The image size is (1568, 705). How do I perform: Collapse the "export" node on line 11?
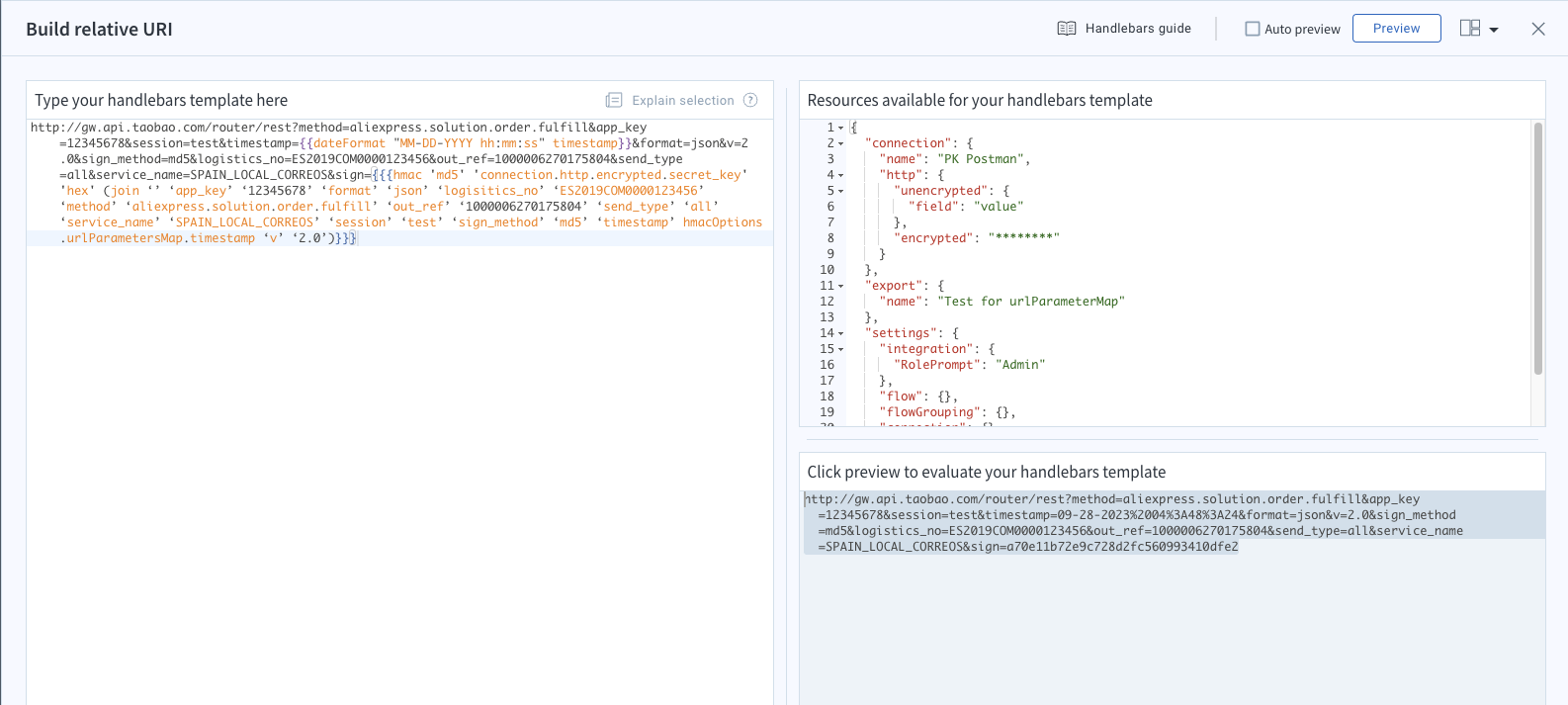841,286
